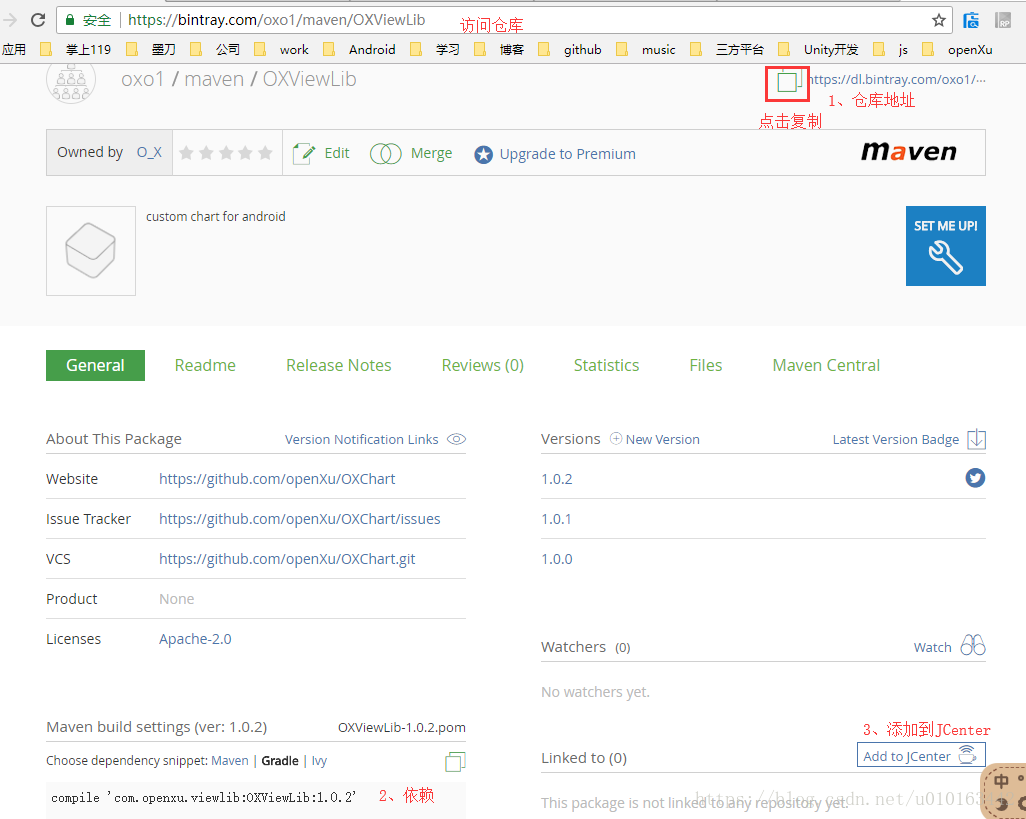Click the Version Notification Links eye icon
The height and width of the screenshot is (819, 1026).
point(456,439)
